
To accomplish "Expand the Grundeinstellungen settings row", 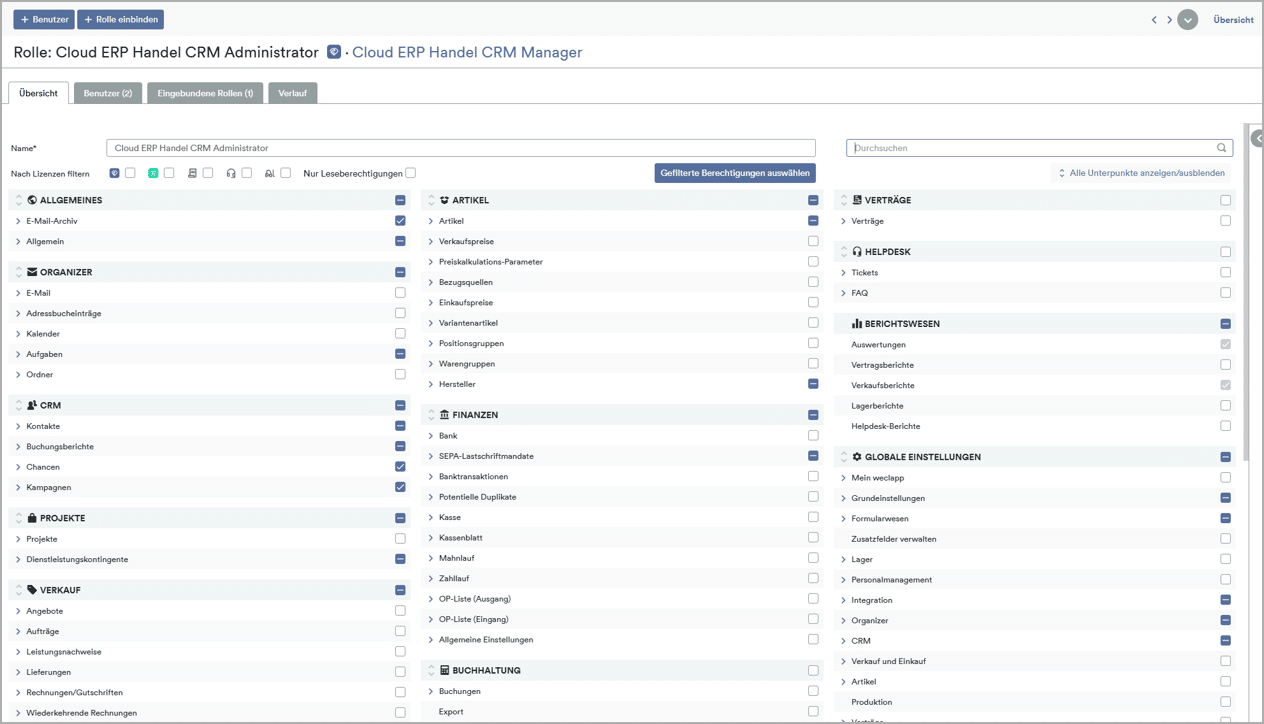I will tap(843, 498).
